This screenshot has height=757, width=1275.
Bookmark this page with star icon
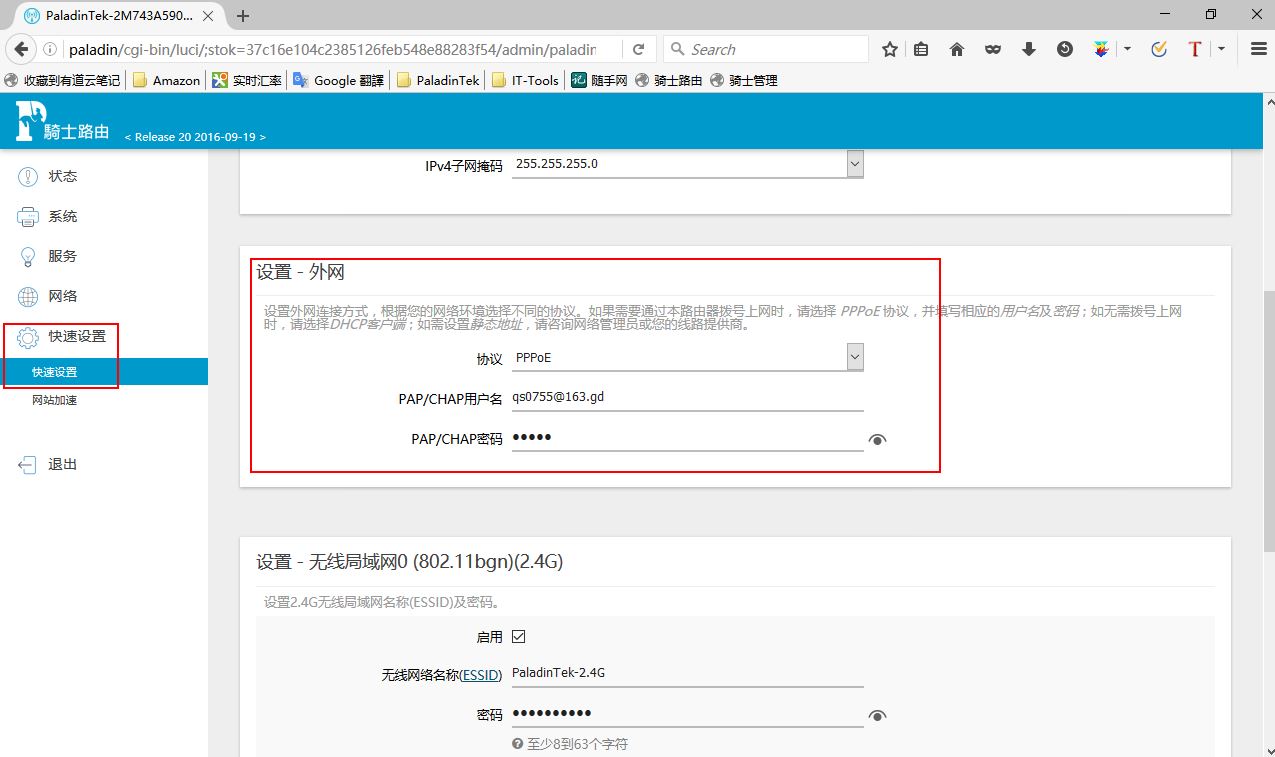click(x=890, y=49)
